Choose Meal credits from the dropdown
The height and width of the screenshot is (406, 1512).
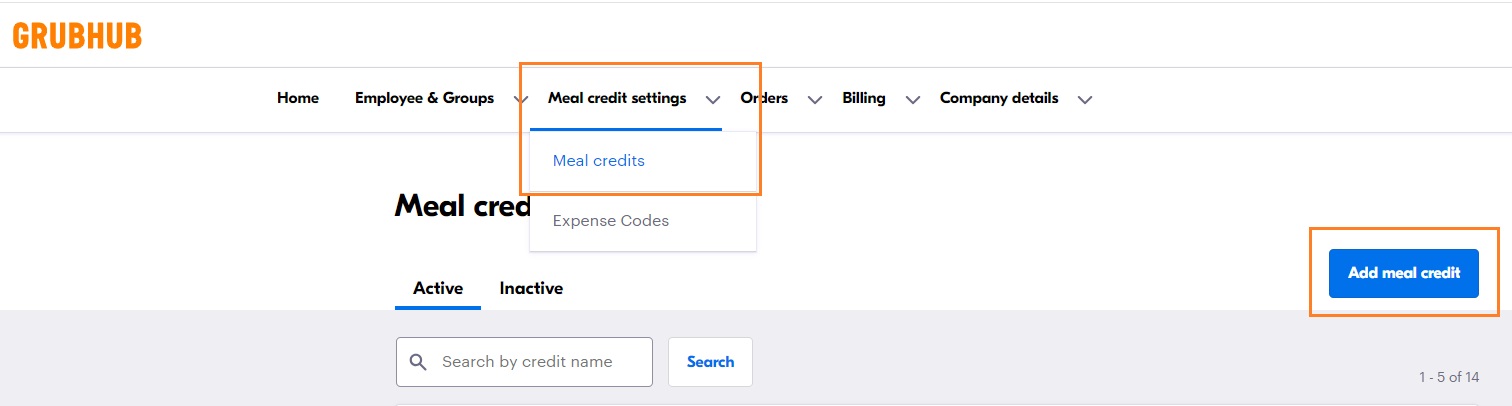(599, 161)
